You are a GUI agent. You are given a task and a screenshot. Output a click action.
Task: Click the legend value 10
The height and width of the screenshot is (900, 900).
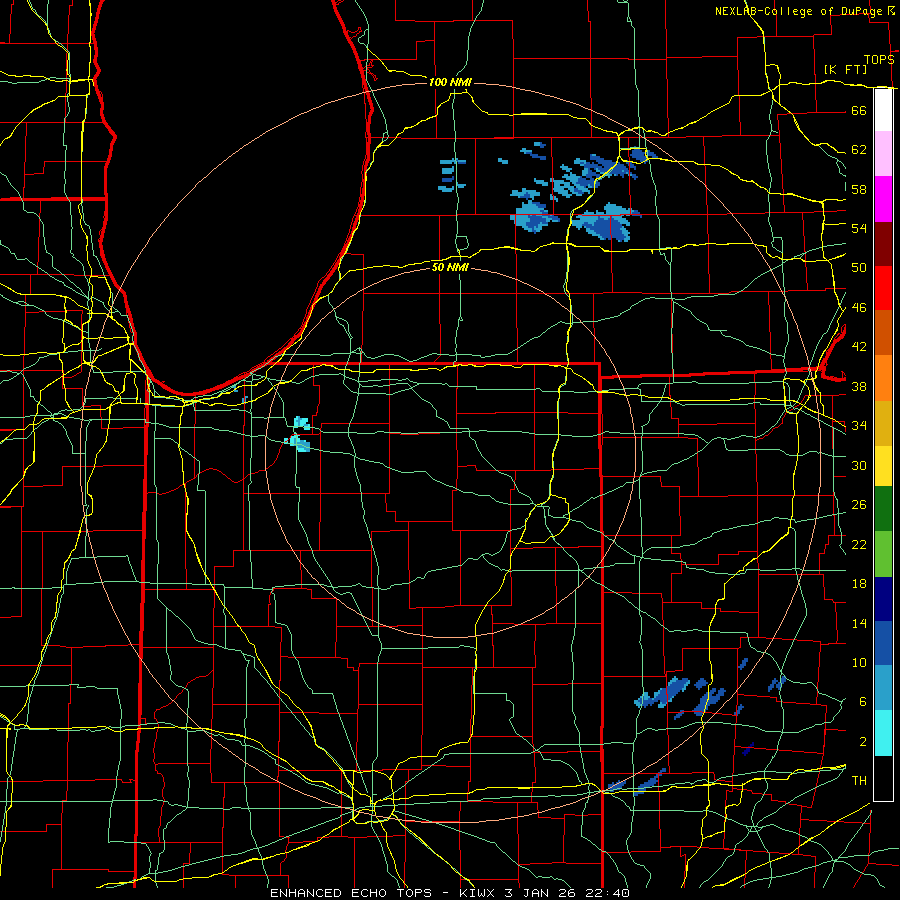859,662
